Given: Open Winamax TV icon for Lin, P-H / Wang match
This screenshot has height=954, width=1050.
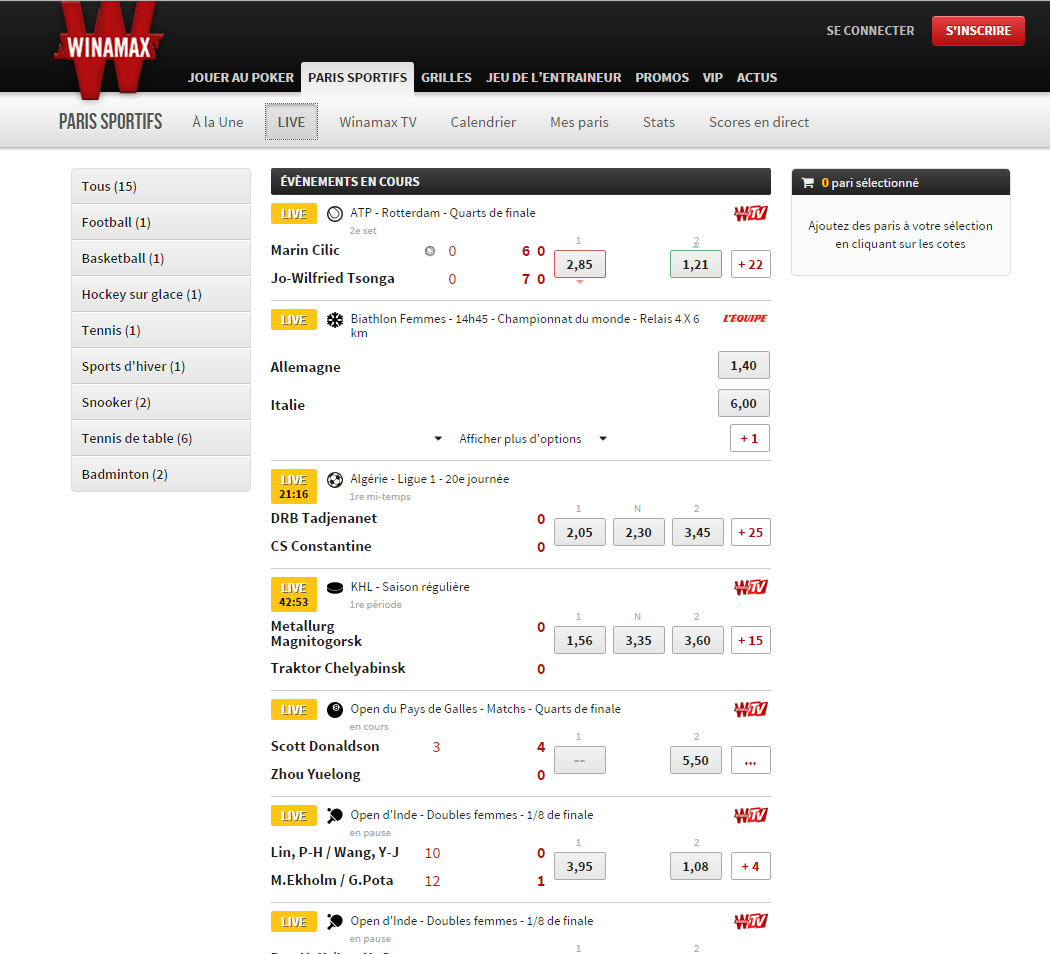Looking at the screenshot, I should click(751, 815).
